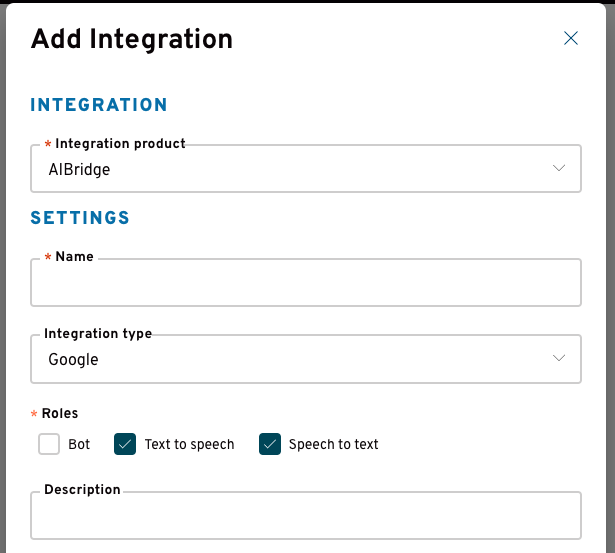Click the Speech to text label
The width and height of the screenshot is (615, 553).
click(x=334, y=445)
